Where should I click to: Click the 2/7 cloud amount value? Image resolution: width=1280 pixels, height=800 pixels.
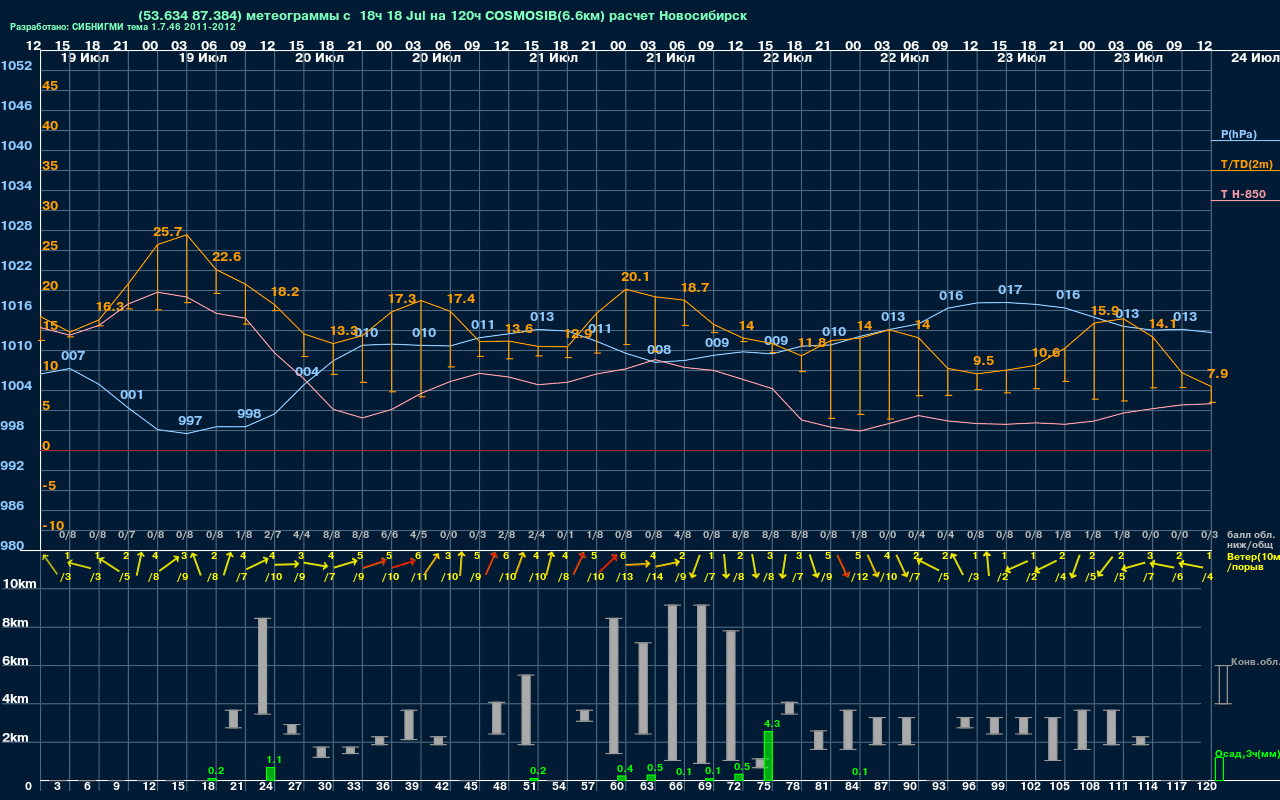click(272, 535)
